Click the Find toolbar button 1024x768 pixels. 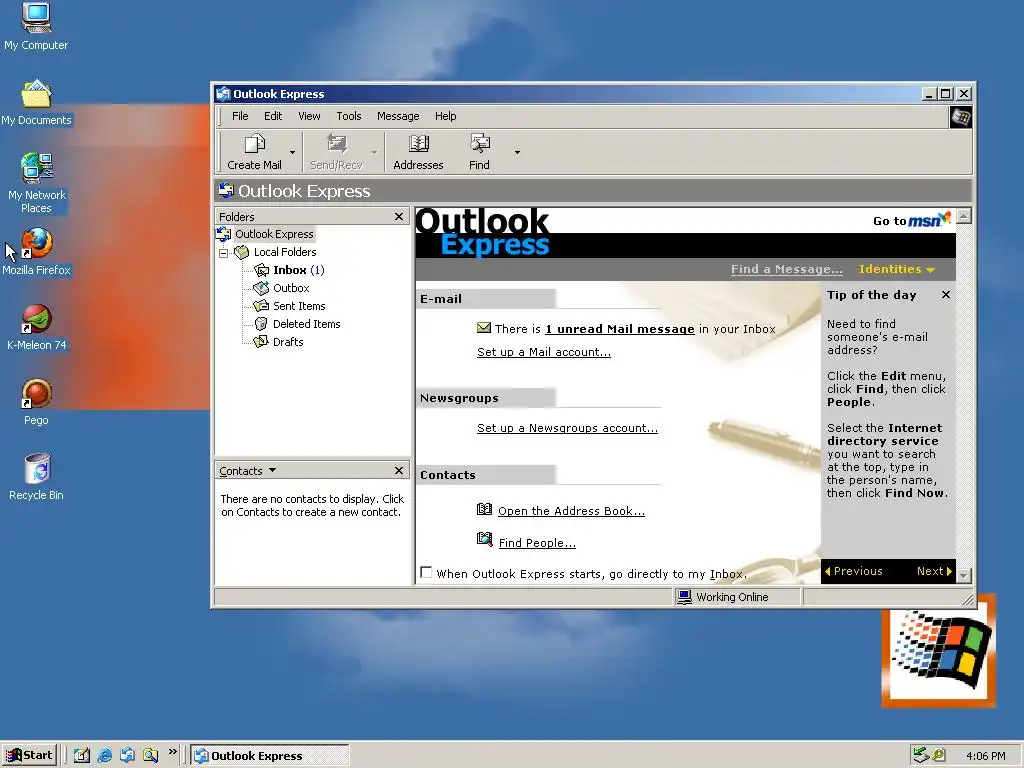pos(479,152)
